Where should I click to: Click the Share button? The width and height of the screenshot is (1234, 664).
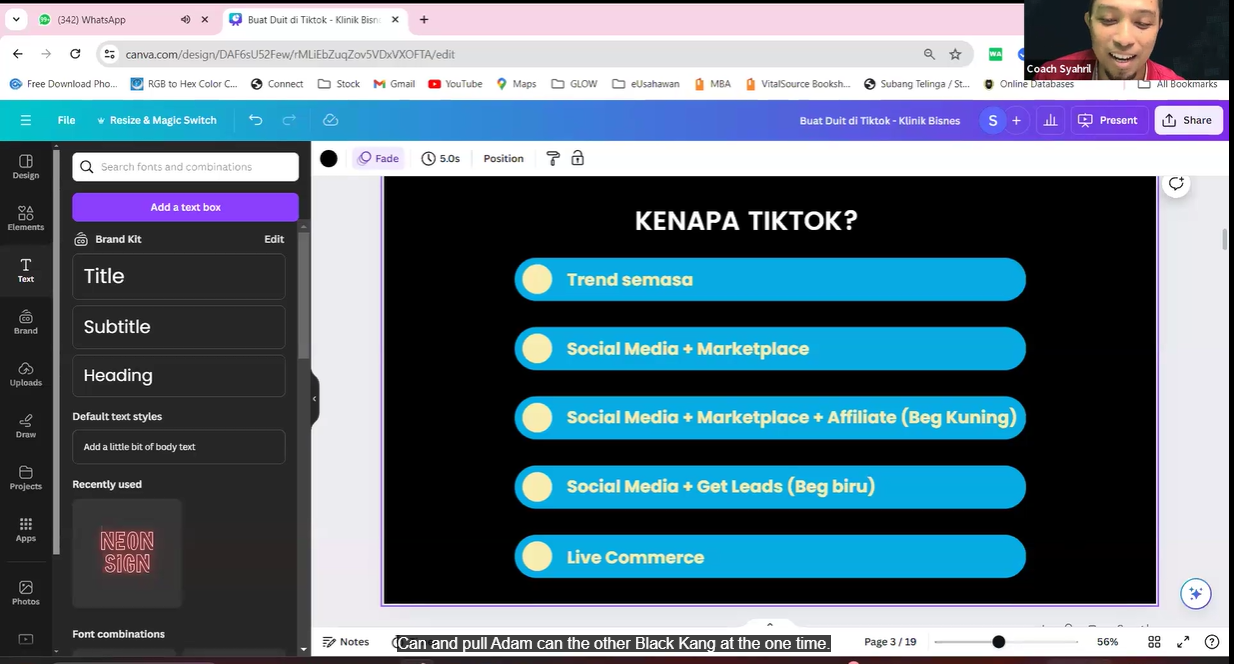click(x=1188, y=120)
